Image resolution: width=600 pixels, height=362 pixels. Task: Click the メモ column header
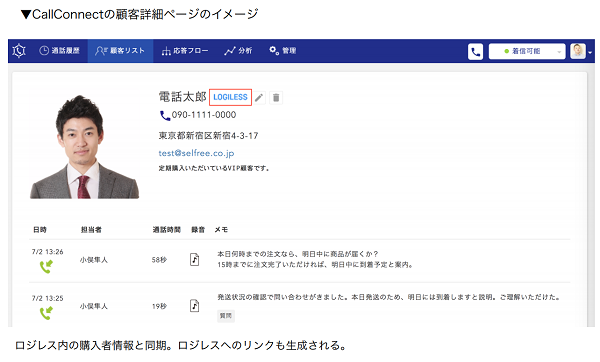click(x=221, y=230)
